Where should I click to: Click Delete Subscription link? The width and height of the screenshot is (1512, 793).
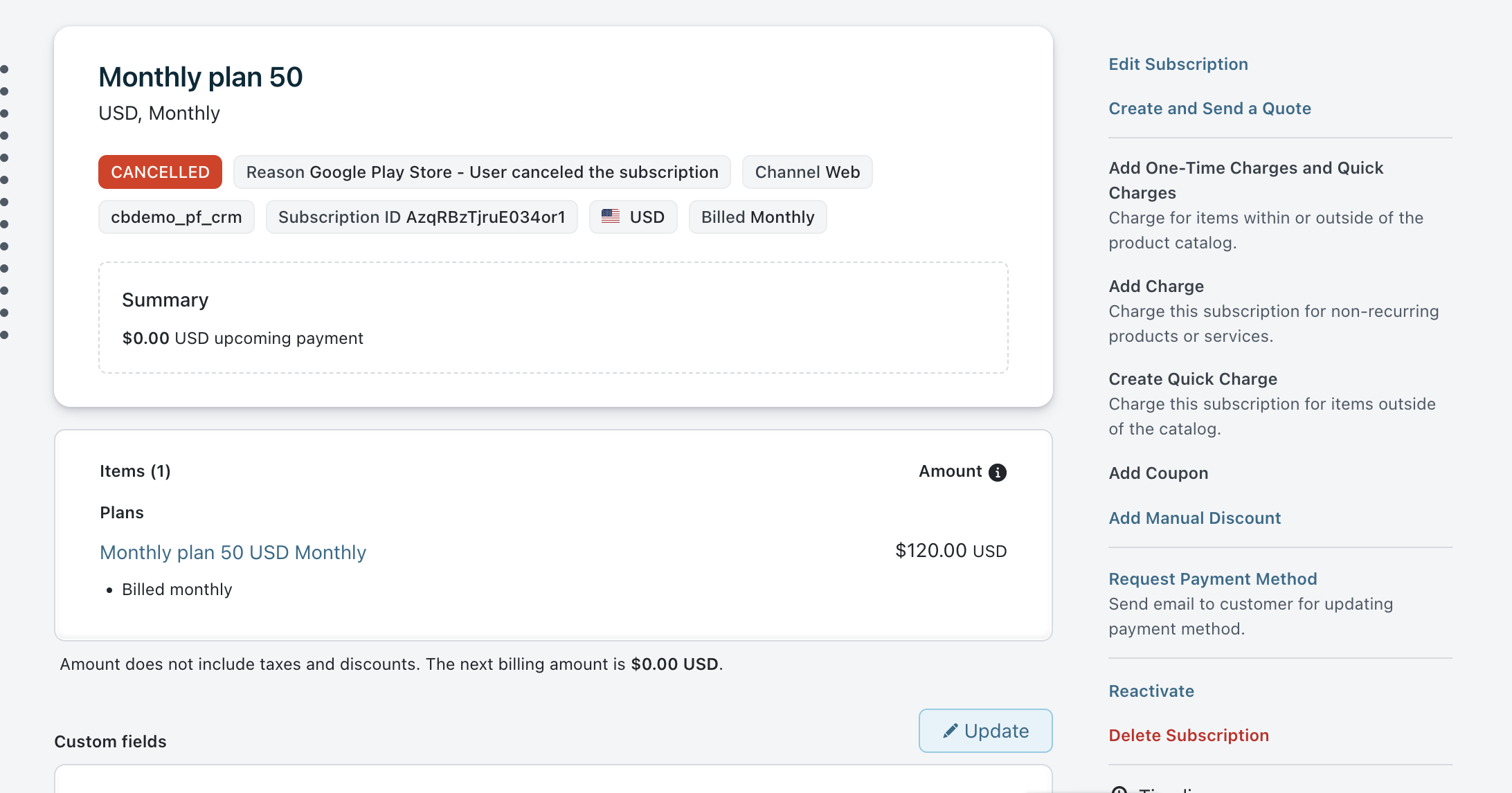(x=1189, y=736)
